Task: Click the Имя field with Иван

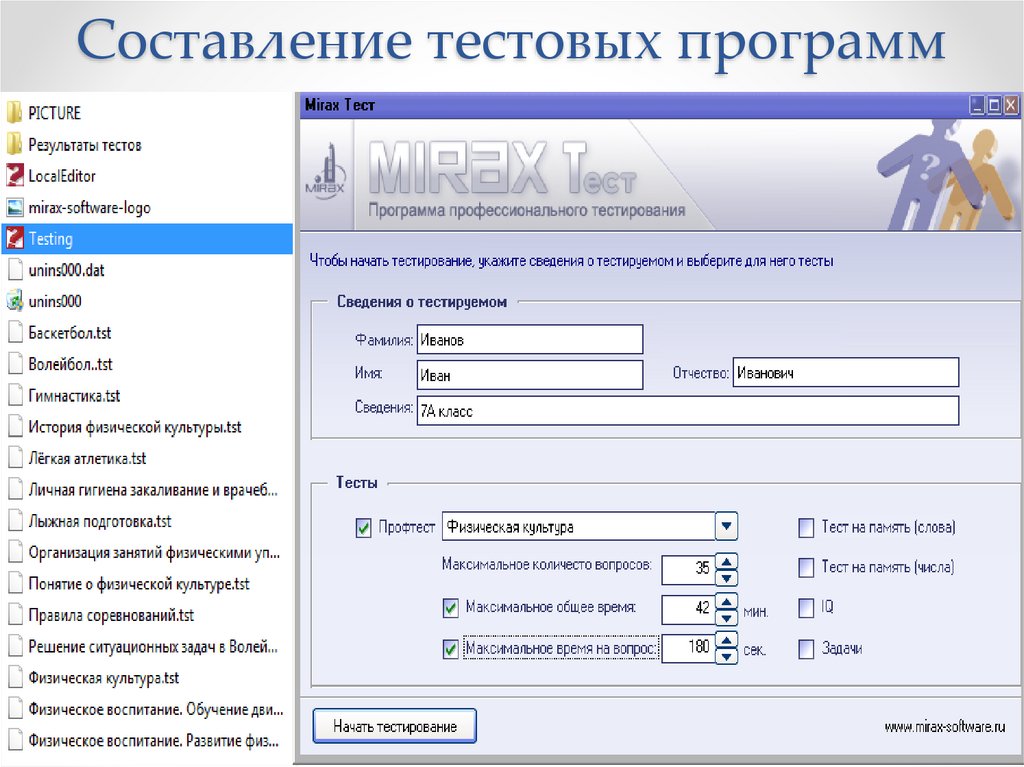Action: point(530,375)
